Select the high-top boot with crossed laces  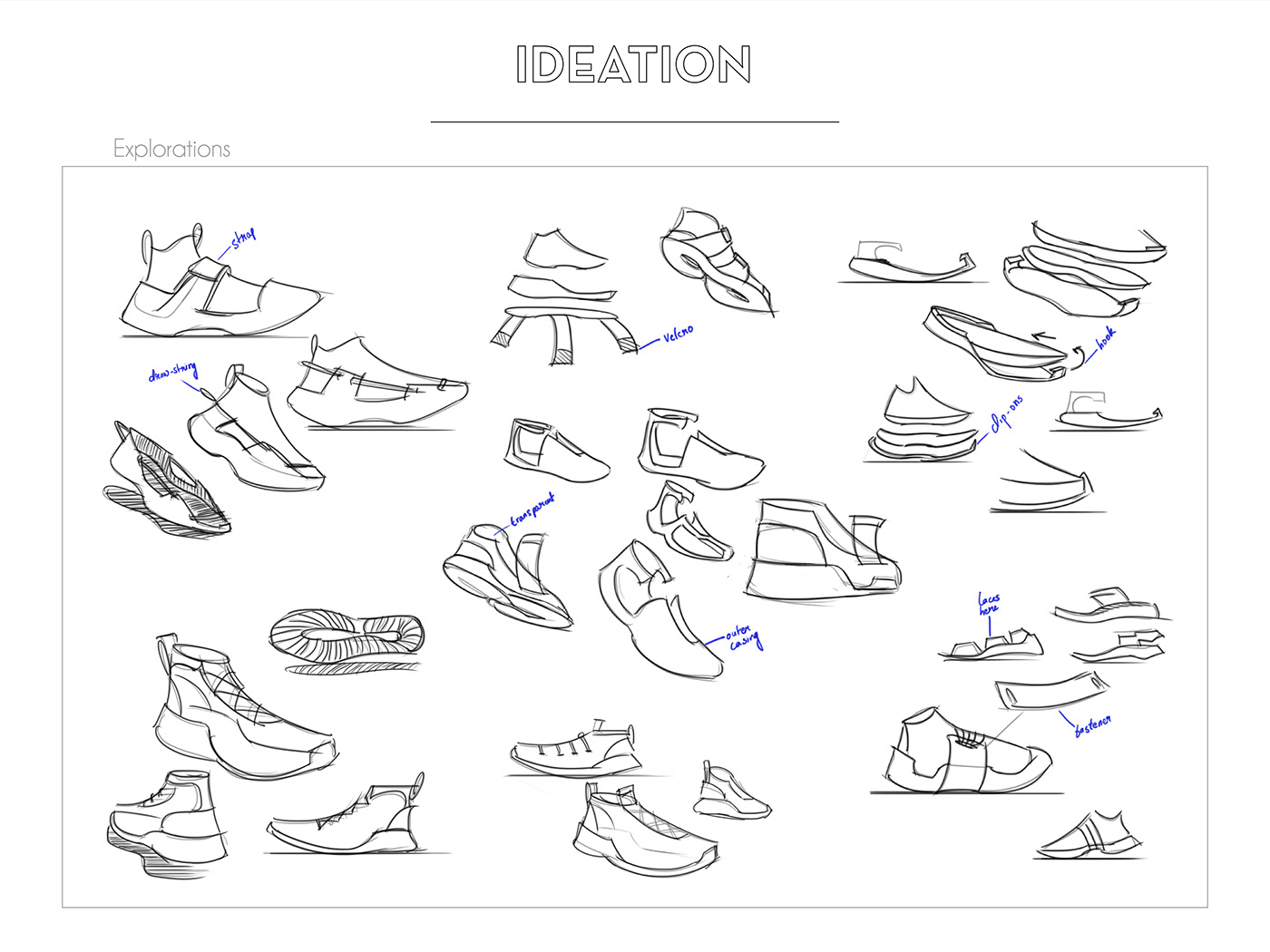(243, 707)
